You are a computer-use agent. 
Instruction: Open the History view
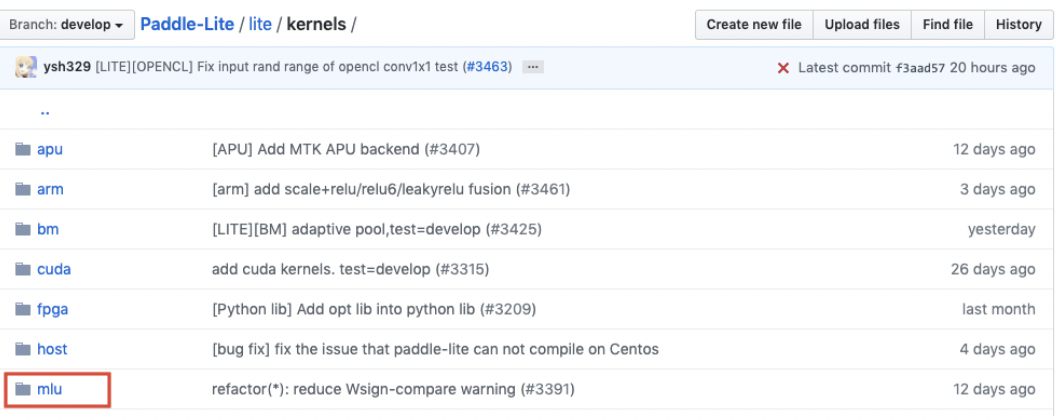click(x=1018, y=24)
